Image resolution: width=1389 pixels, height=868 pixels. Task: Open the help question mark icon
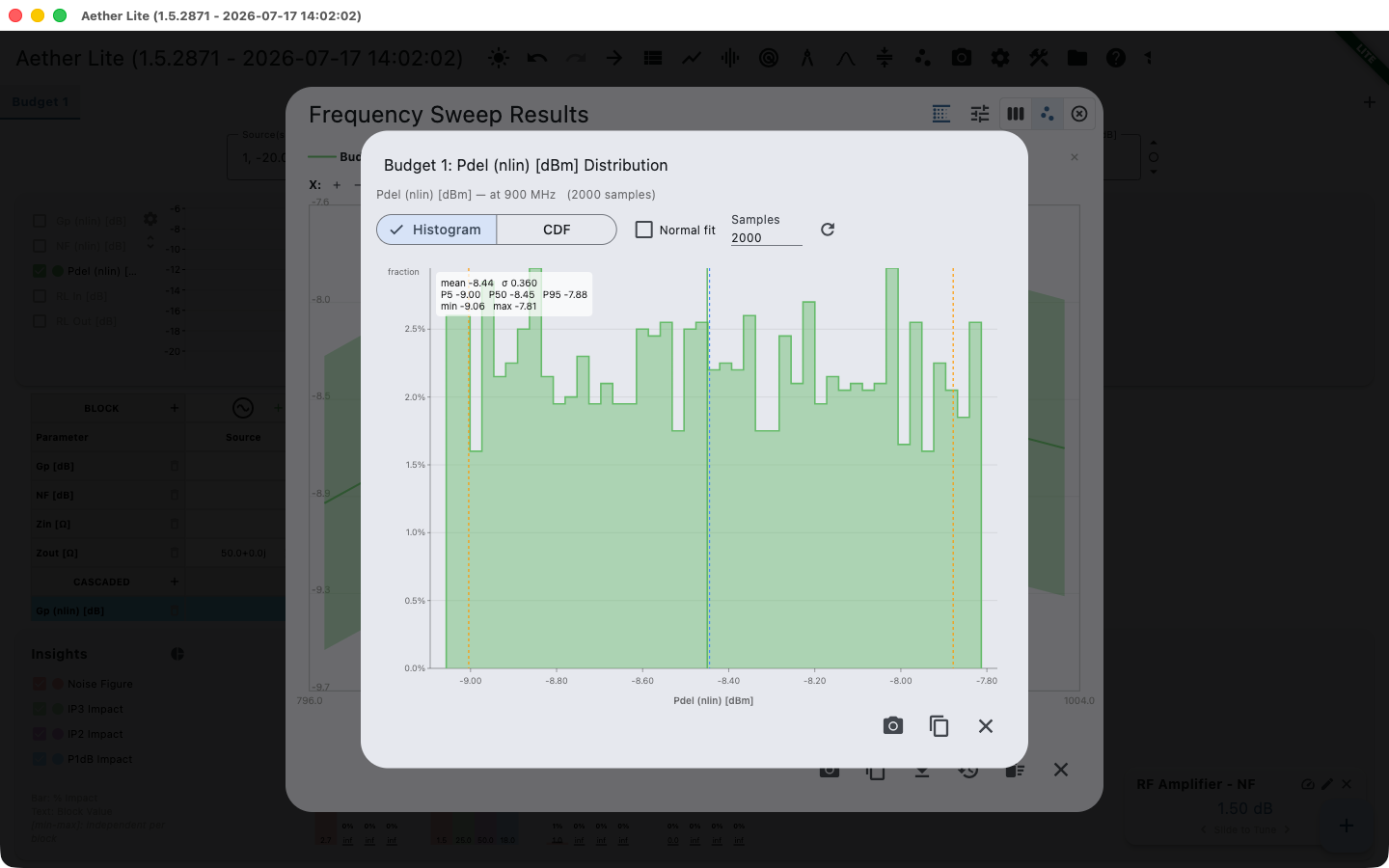point(1116,58)
